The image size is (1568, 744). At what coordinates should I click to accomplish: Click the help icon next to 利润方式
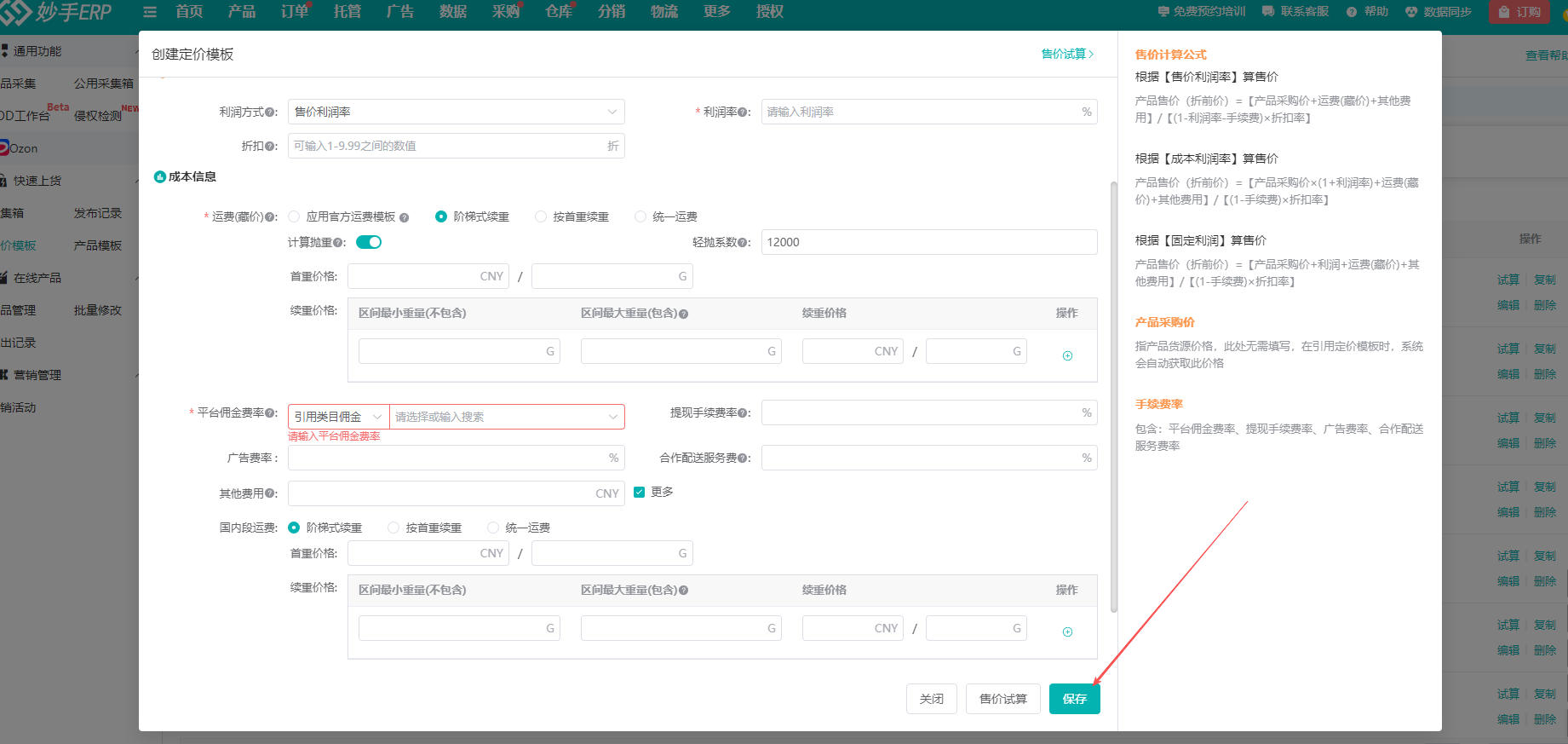tap(271, 112)
